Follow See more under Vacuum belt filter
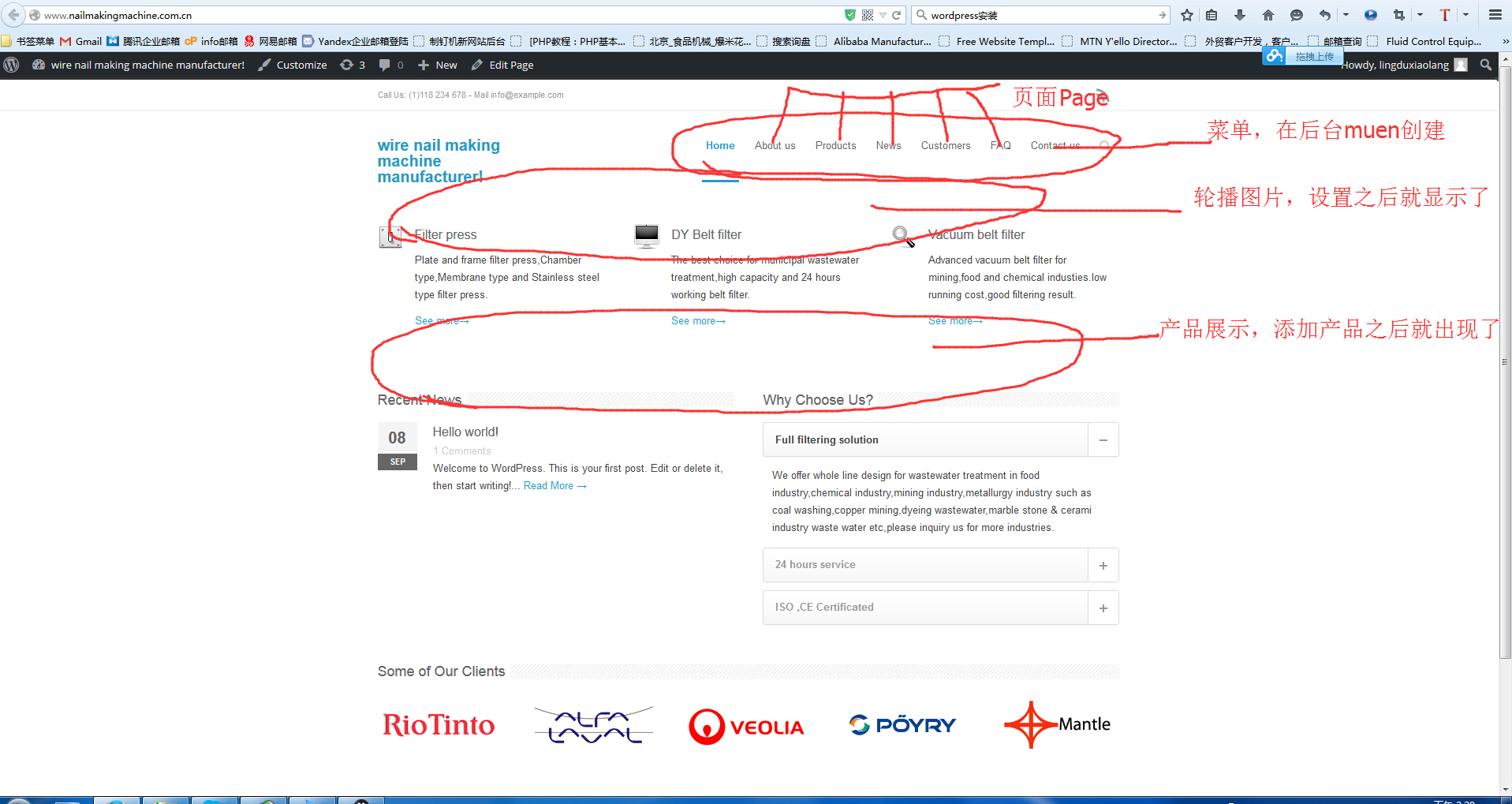This screenshot has height=804, width=1512. click(955, 320)
